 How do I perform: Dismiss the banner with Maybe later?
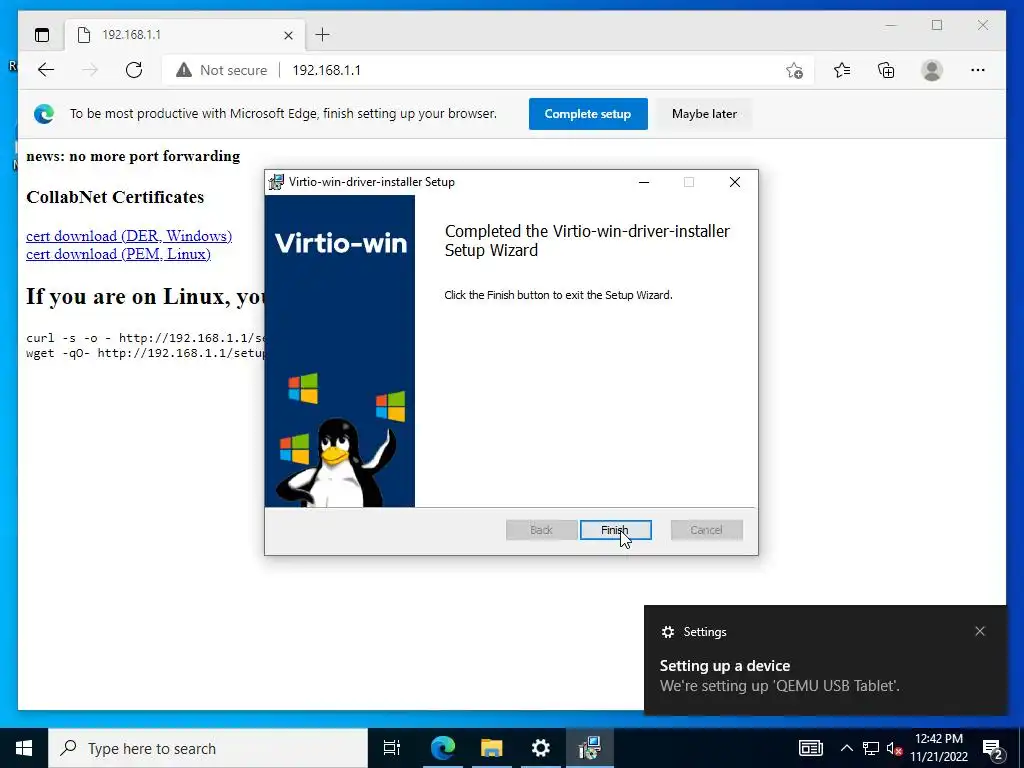point(704,114)
